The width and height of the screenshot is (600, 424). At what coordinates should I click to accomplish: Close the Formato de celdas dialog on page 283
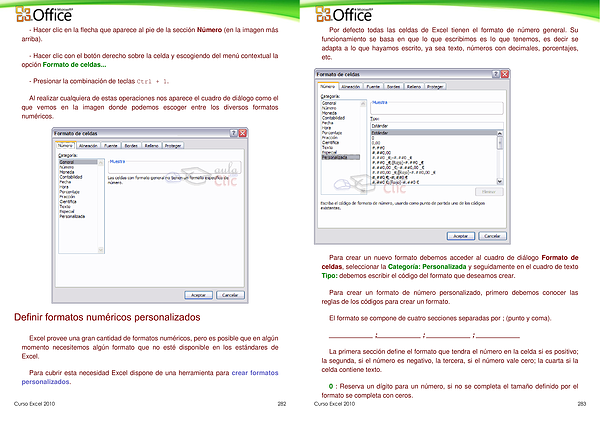click(505, 74)
